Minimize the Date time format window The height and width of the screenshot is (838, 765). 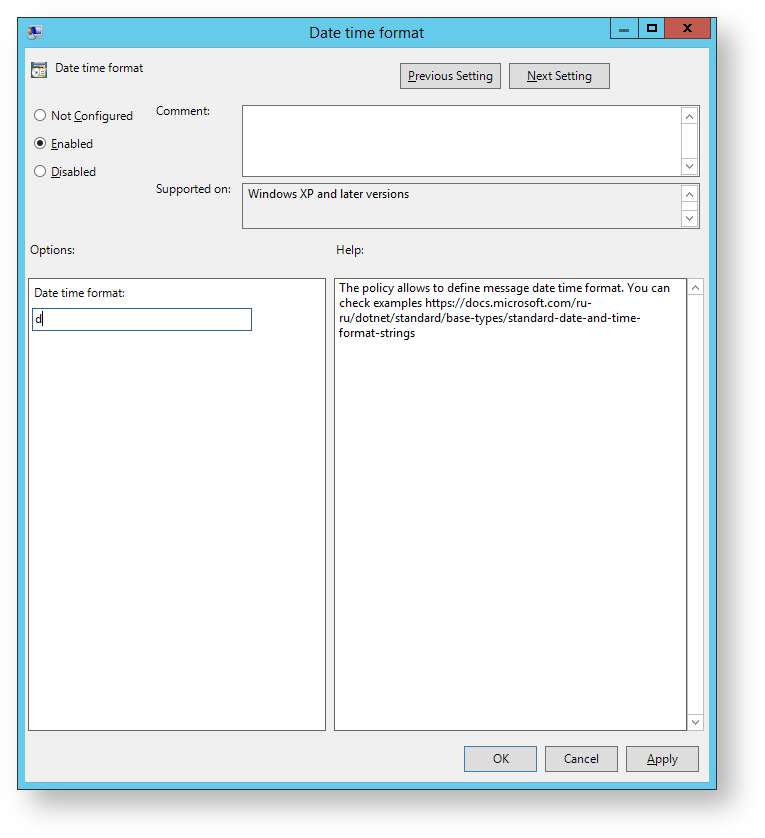click(624, 29)
